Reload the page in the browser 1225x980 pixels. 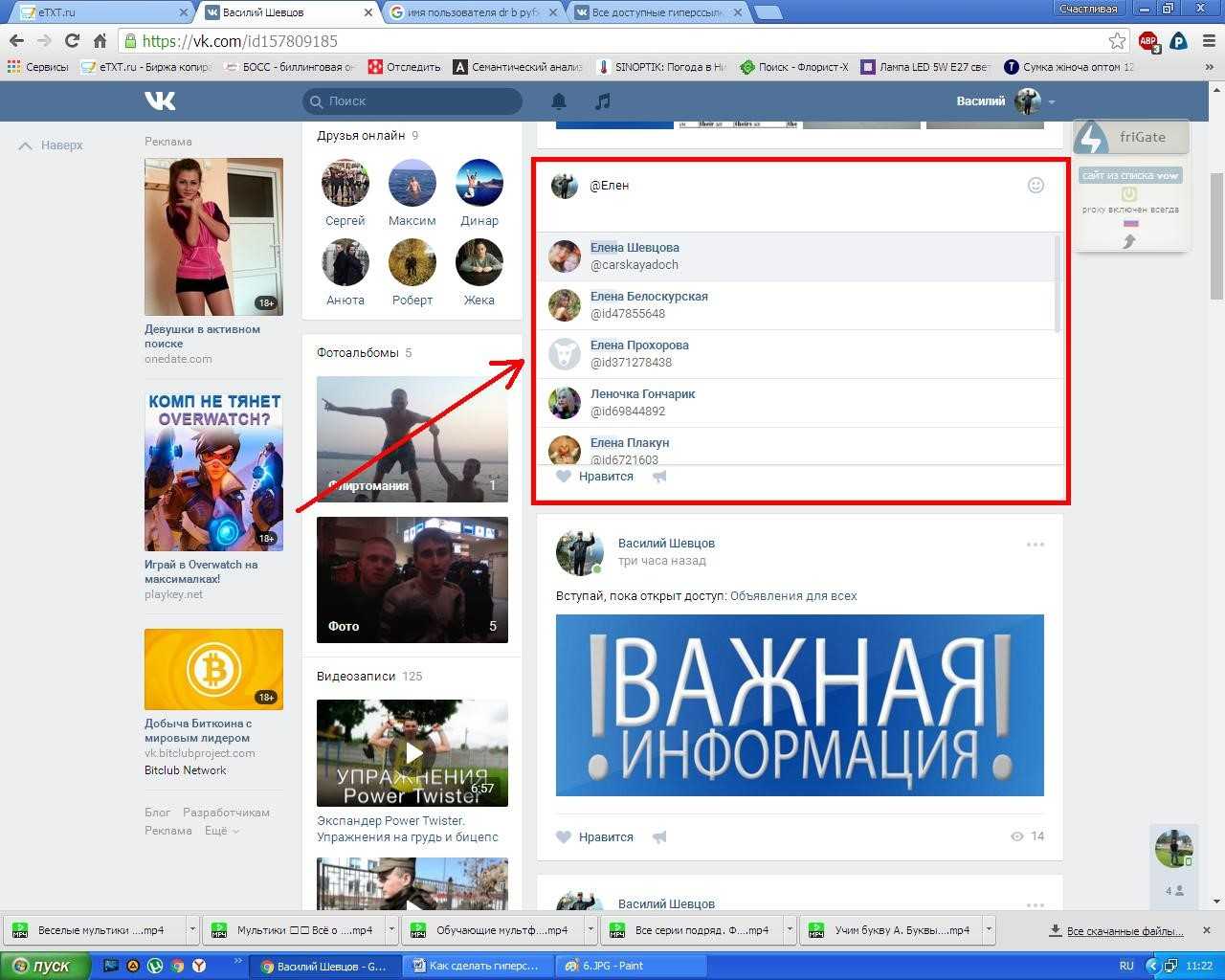[72, 41]
